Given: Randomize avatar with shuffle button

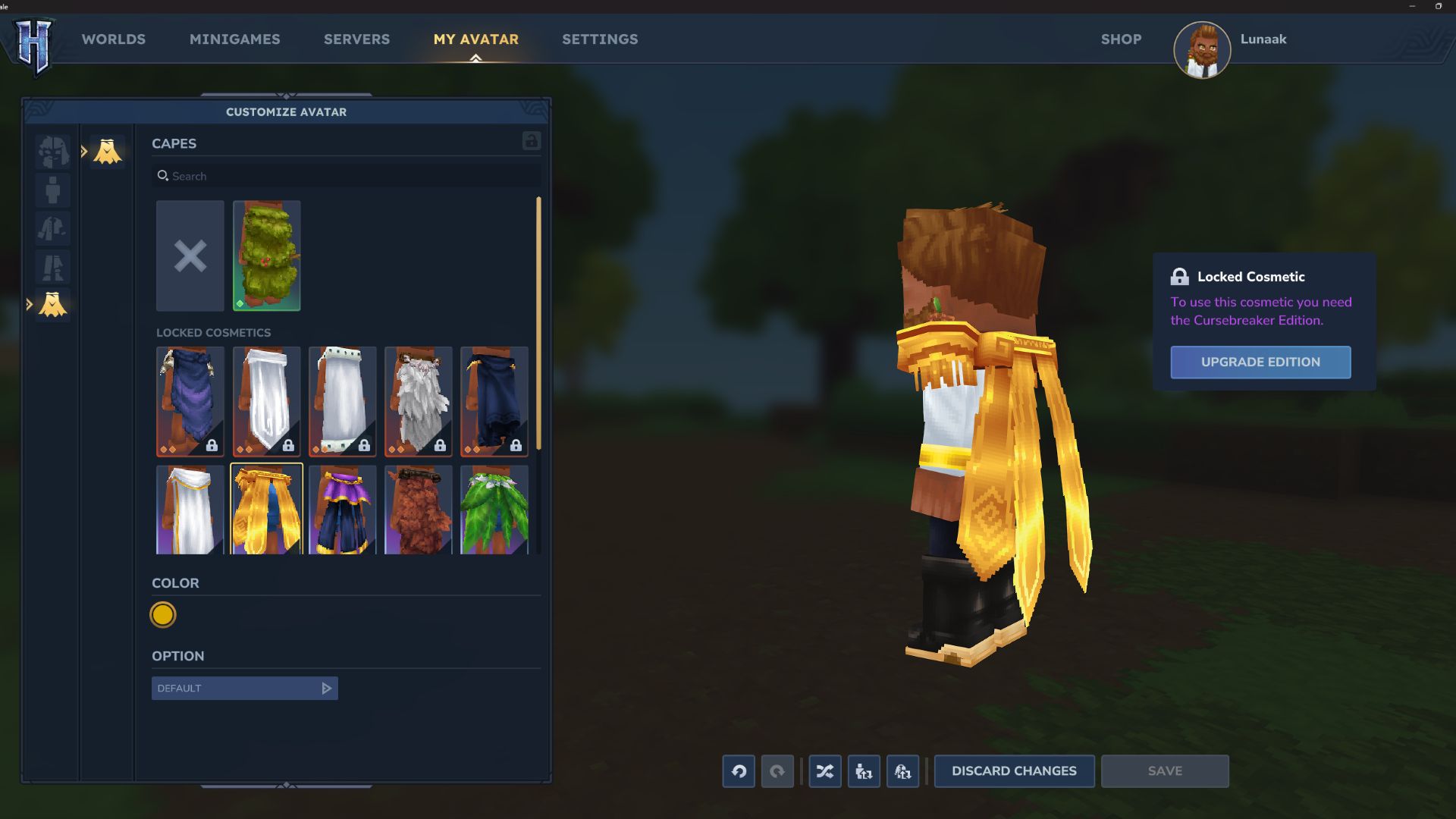Looking at the screenshot, I should point(824,771).
